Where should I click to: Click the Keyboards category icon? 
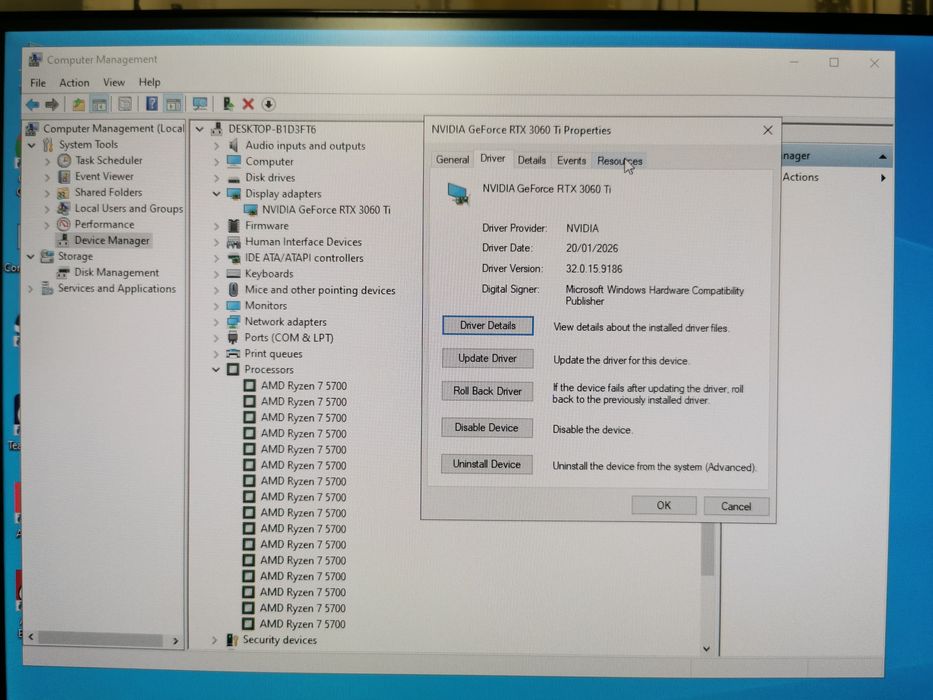tap(233, 274)
